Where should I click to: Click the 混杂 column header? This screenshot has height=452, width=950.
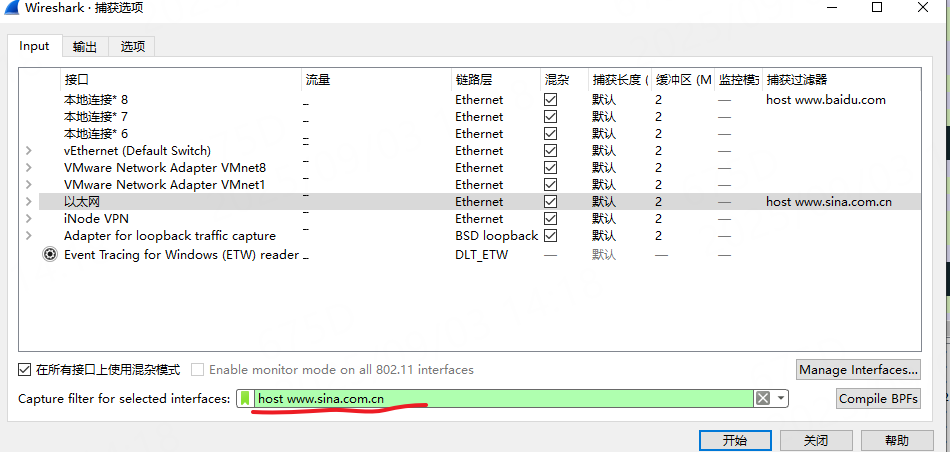[564, 79]
